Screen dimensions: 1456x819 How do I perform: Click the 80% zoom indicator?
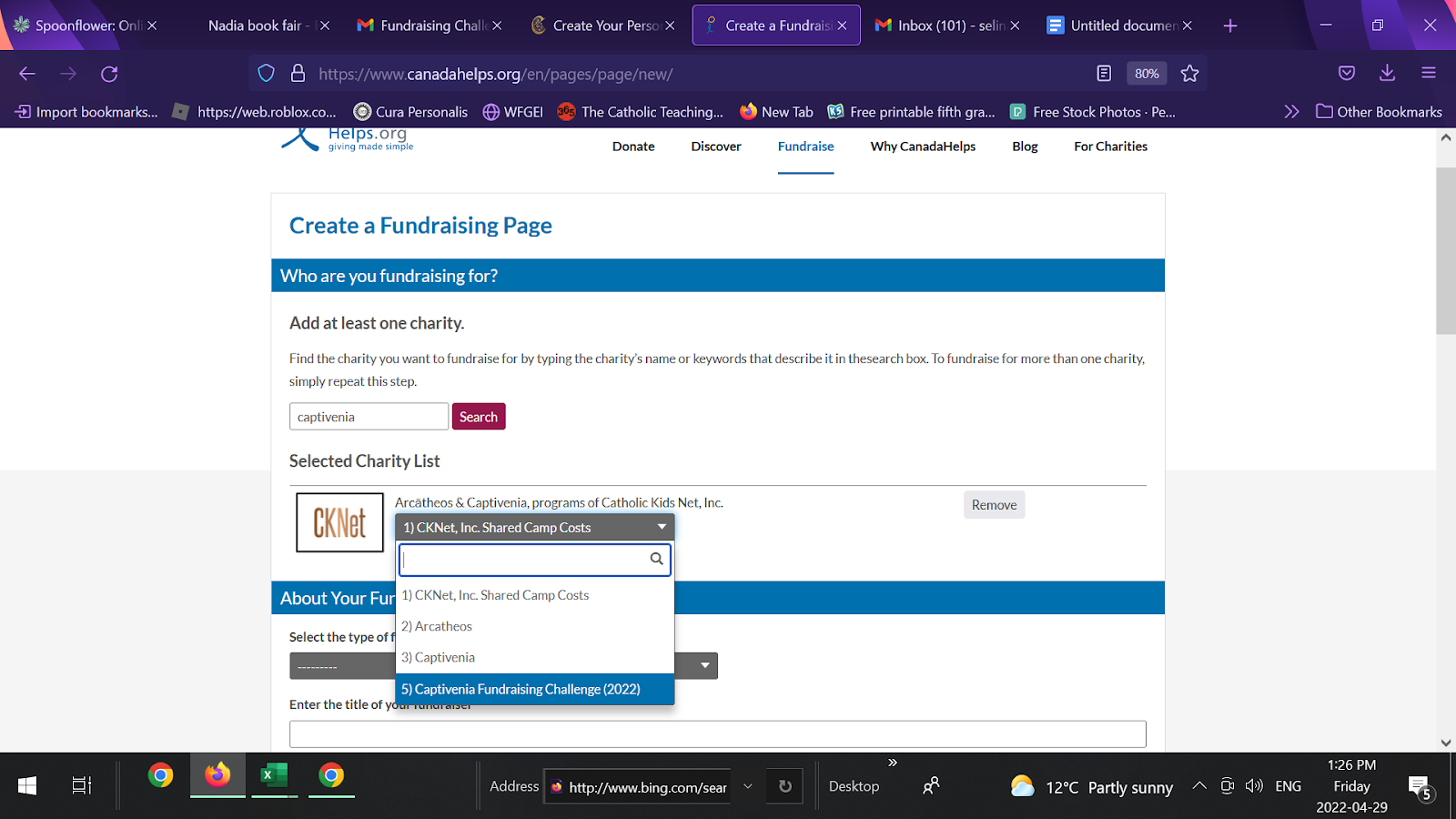pyautogui.click(x=1147, y=74)
